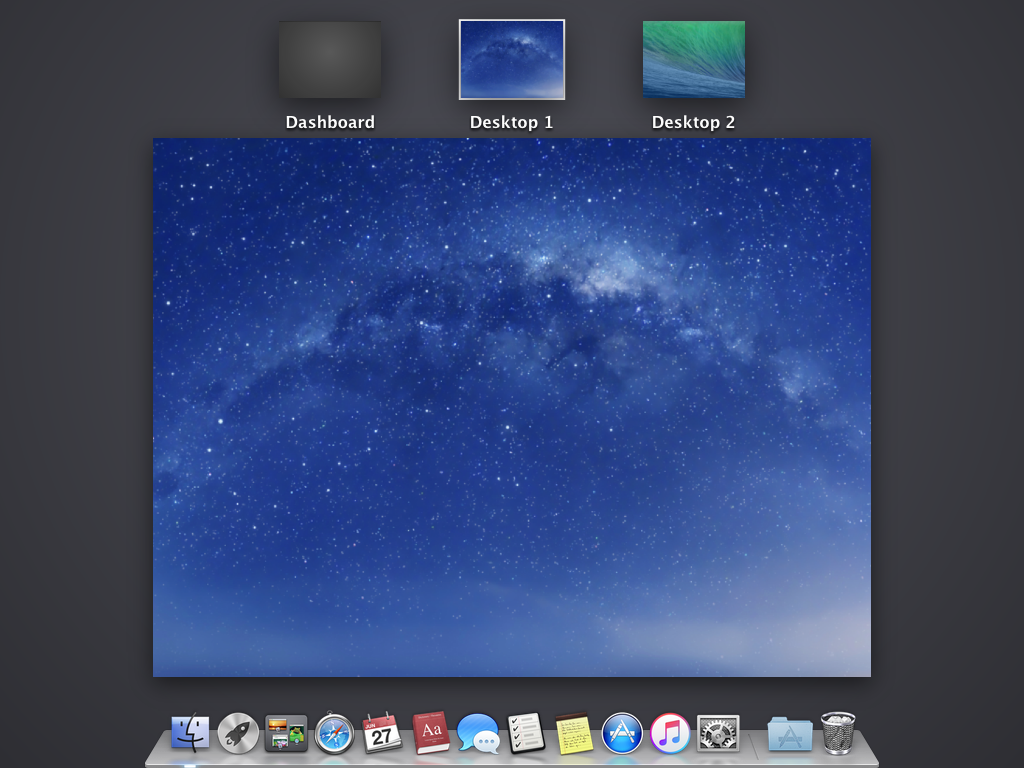Switch to Desktop 2 space thumbnail
Screen dimensions: 1024x768
(694, 60)
